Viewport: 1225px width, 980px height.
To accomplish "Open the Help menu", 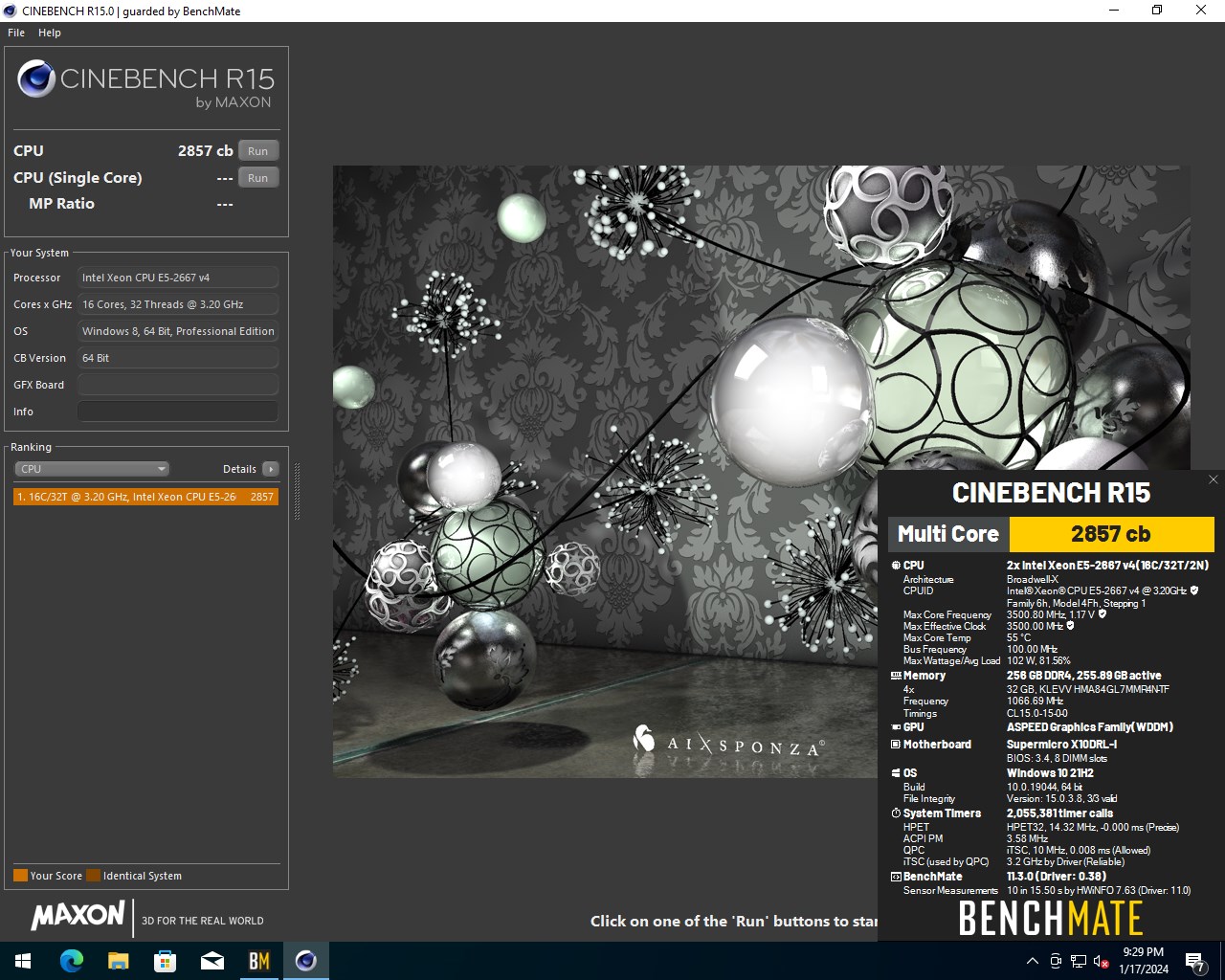I will (50, 33).
